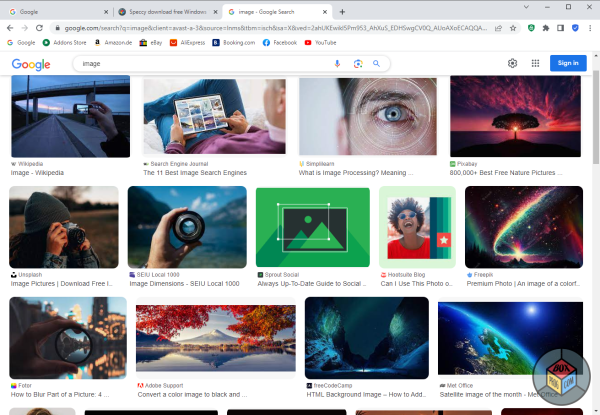Open the eBay bookmark

(151, 42)
